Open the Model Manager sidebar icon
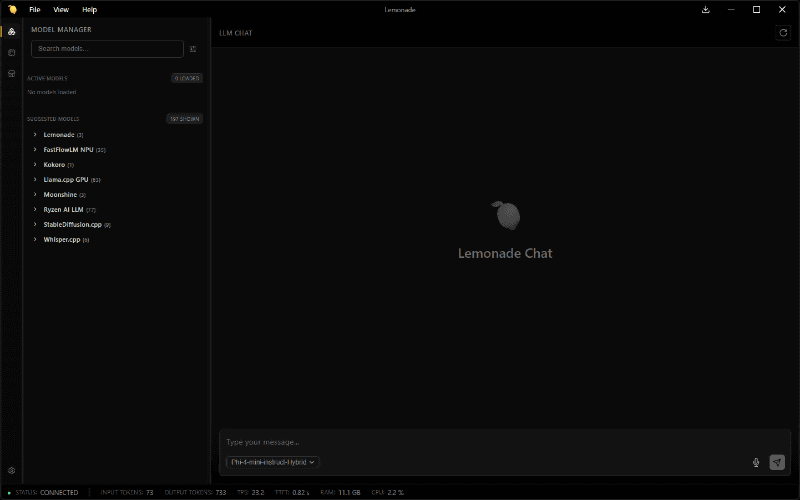 coord(11,32)
